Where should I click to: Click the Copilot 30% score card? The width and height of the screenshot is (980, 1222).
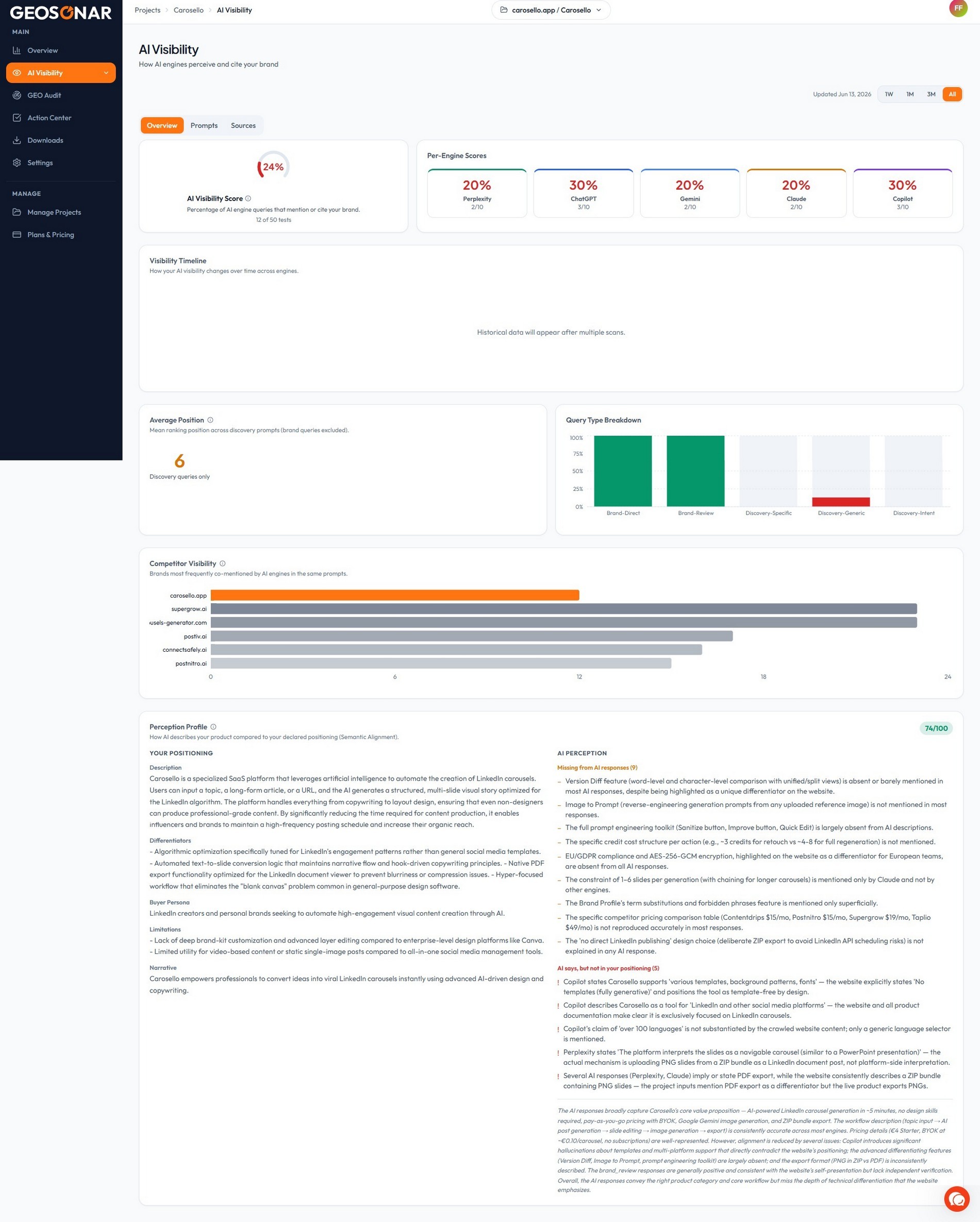click(902, 193)
